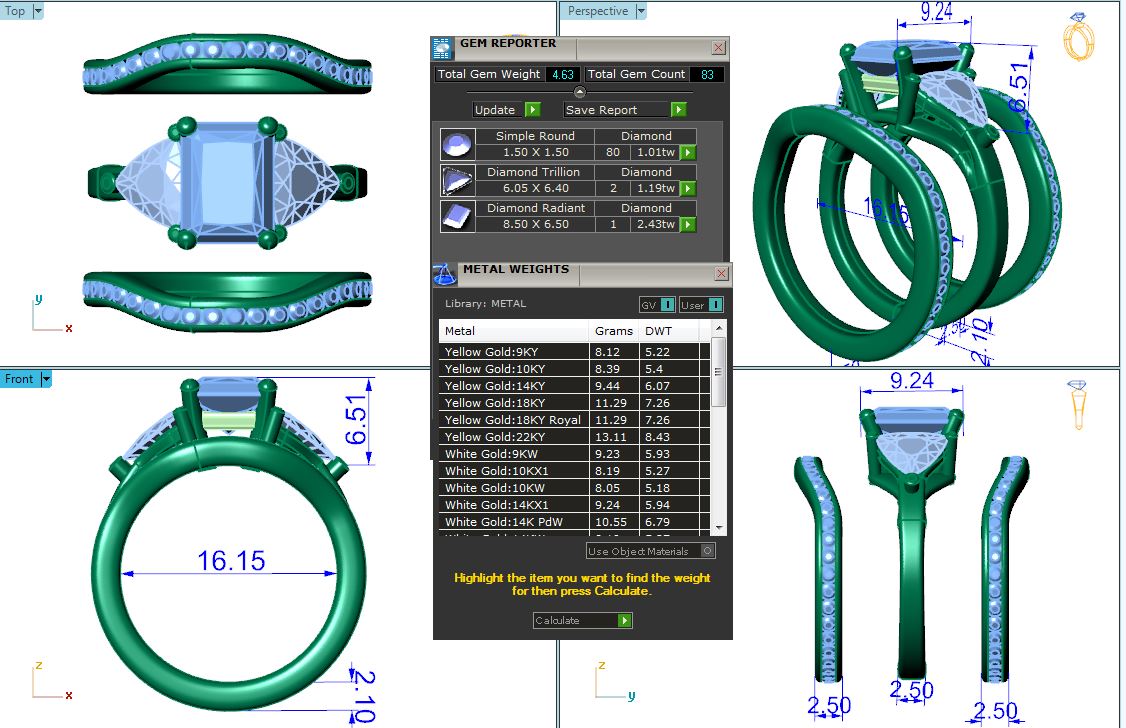Click the Metal Weights panel icon
The height and width of the screenshot is (728, 1126).
(x=445, y=273)
